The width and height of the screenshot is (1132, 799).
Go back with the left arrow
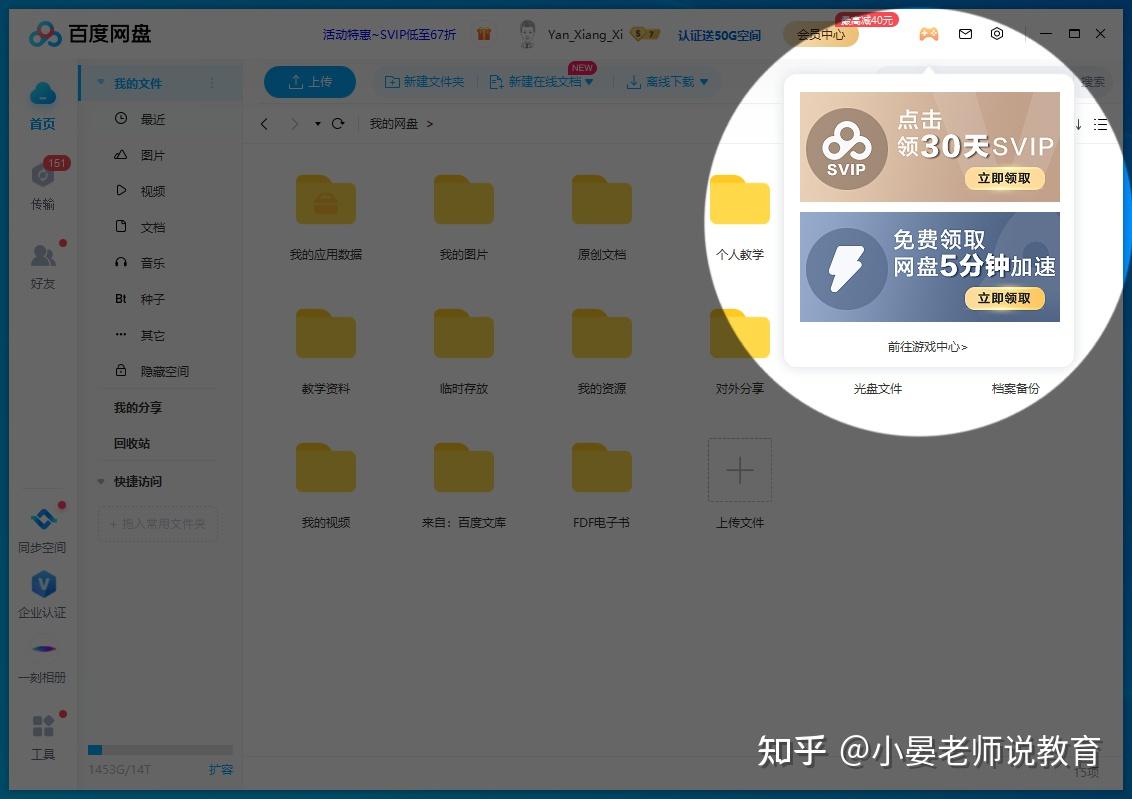coord(264,124)
